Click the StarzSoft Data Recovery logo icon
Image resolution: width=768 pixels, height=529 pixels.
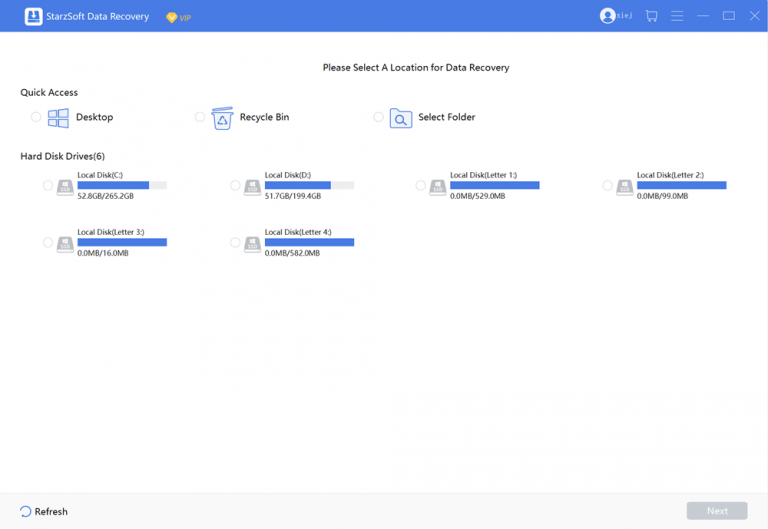click(33, 16)
